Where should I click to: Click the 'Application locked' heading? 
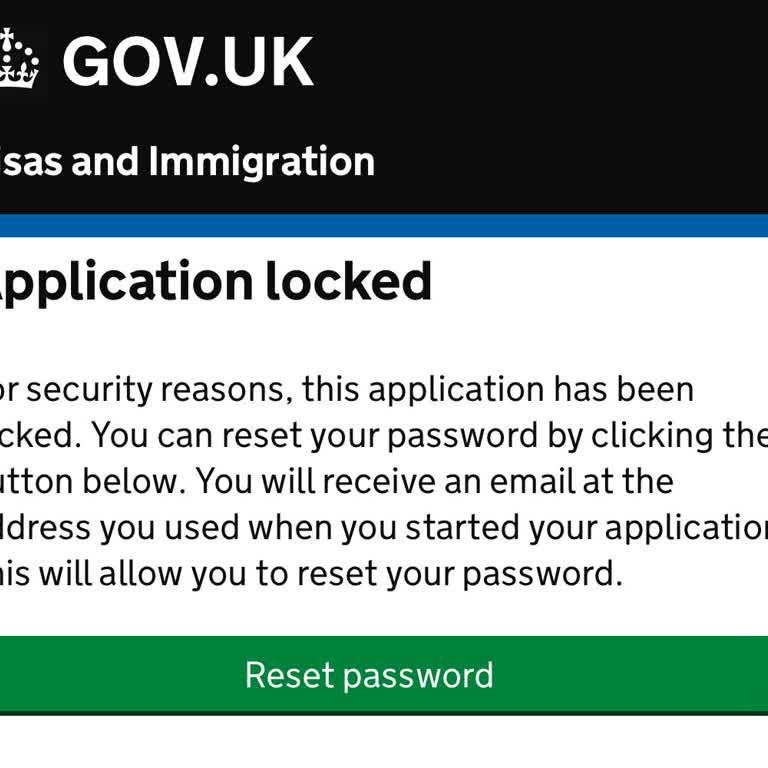point(214,283)
